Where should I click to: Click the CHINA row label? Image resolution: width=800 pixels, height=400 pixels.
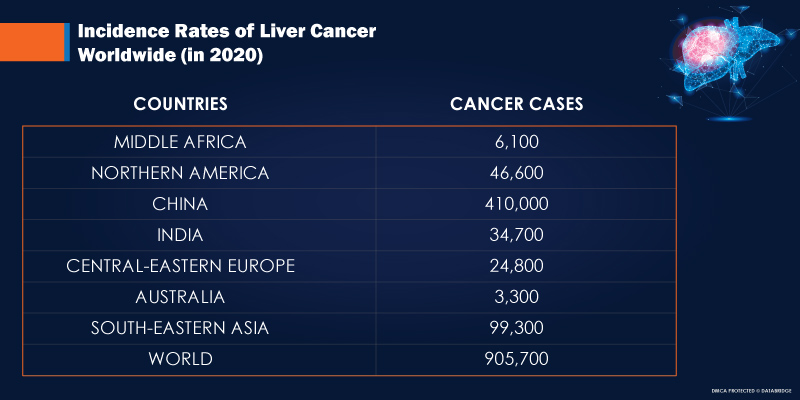(x=180, y=204)
